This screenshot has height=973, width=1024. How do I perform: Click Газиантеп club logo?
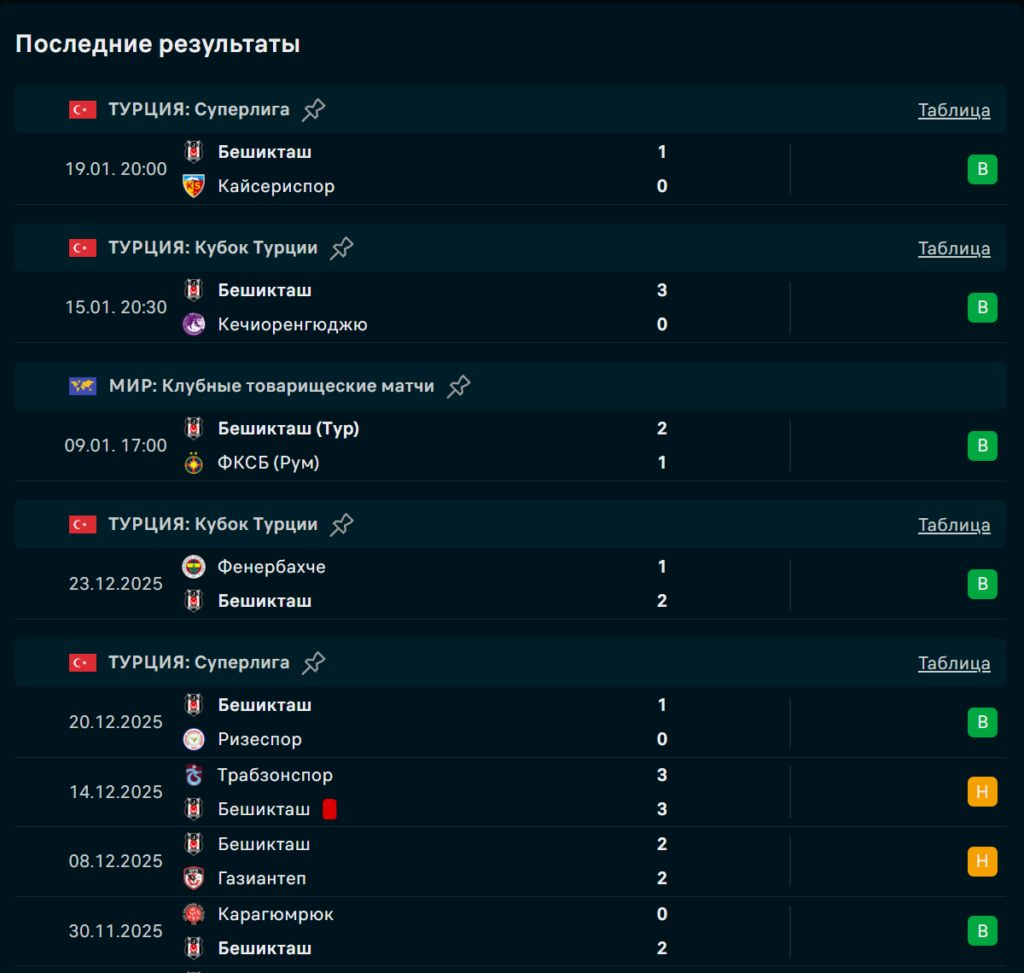[194, 878]
